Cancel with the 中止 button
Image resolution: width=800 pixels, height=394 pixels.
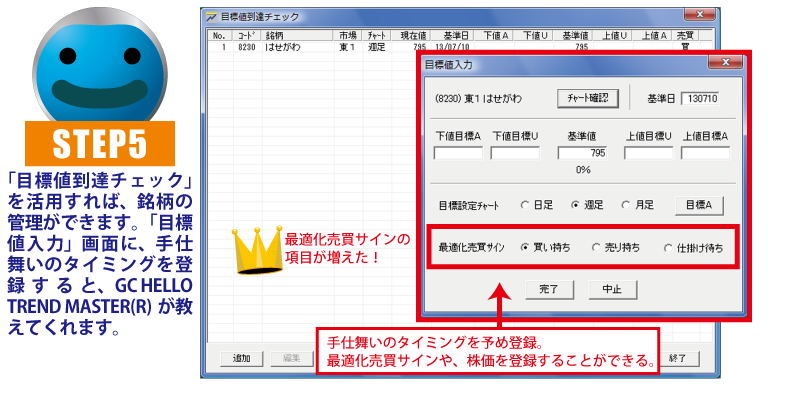pyautogui.click(x=612, y=289)
